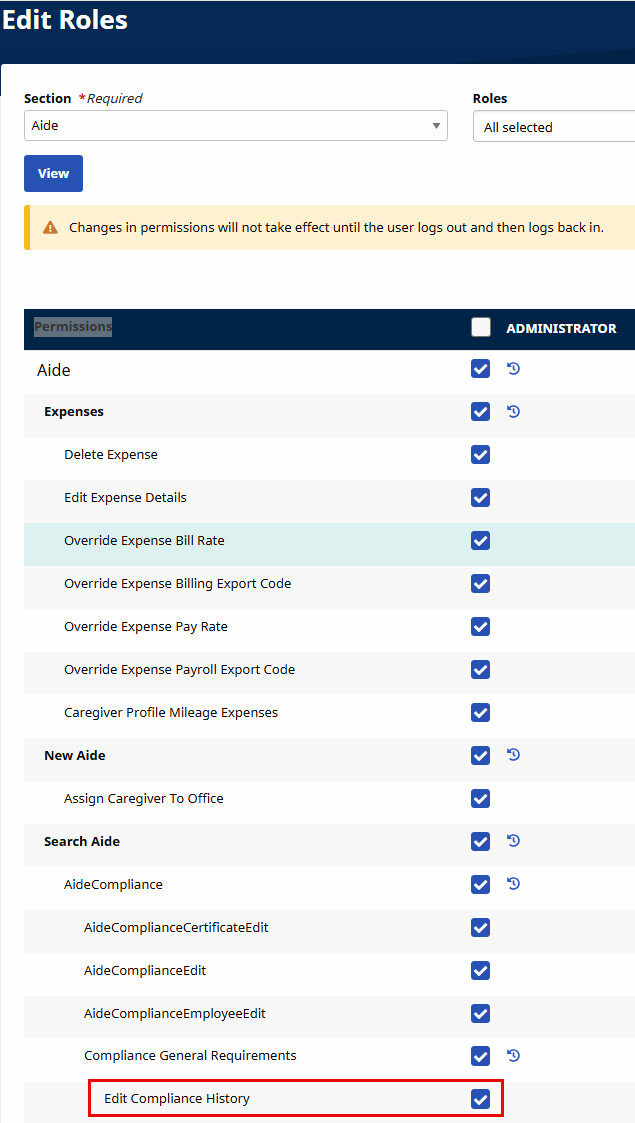Open the Roles dropdown showing All selected

click(x=553, y=127)
